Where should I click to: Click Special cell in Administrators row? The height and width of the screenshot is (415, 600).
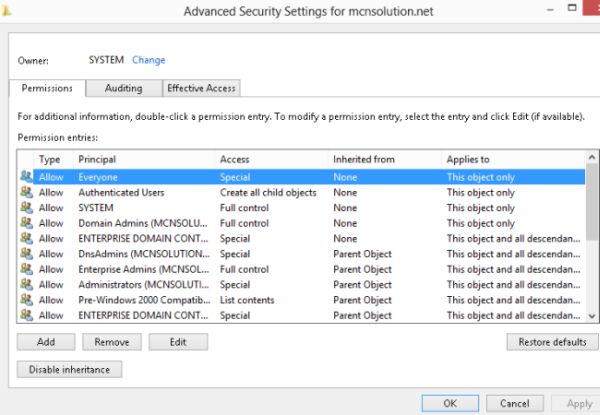[235, 285]
